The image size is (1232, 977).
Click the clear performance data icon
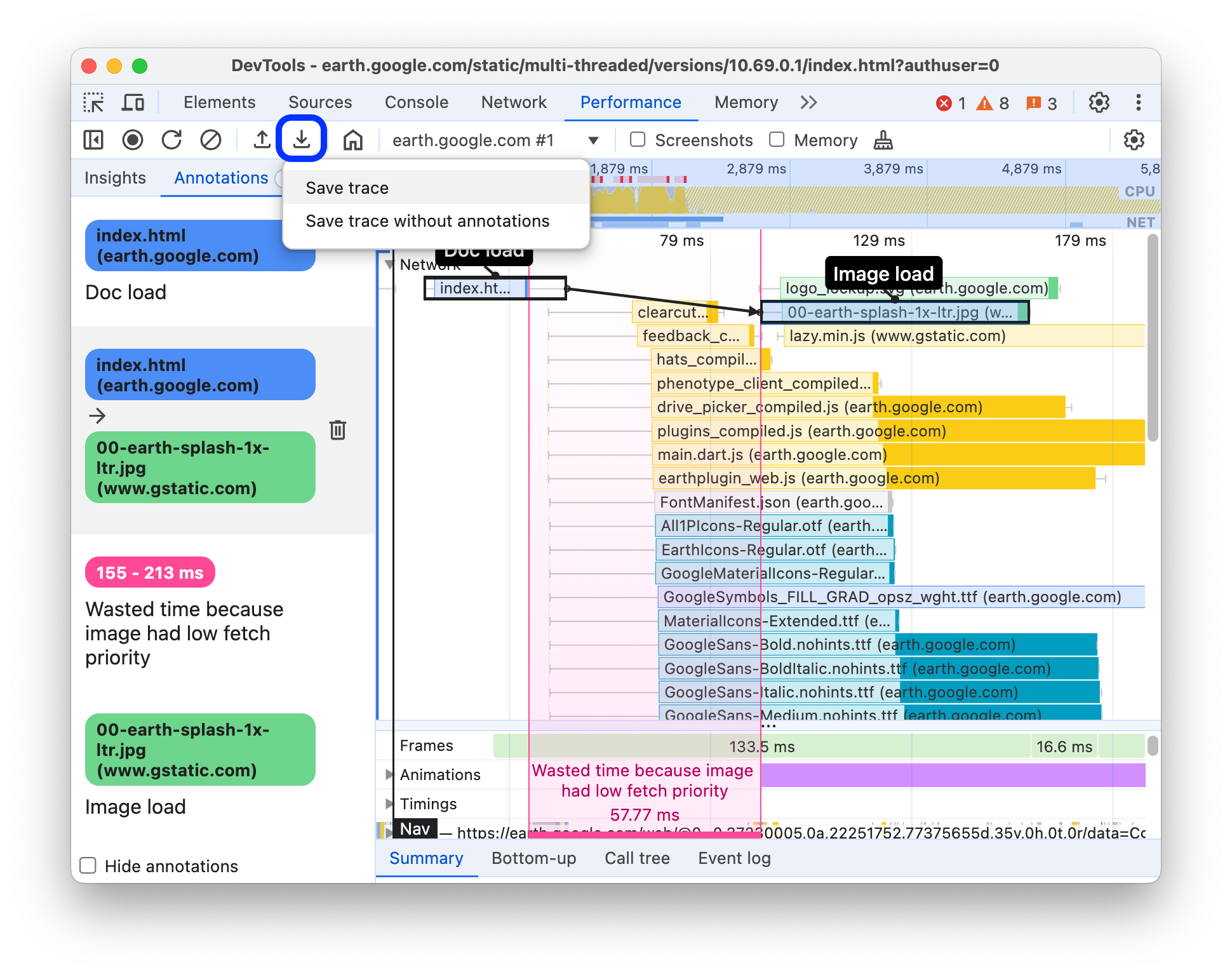click(x=209, y=140)
